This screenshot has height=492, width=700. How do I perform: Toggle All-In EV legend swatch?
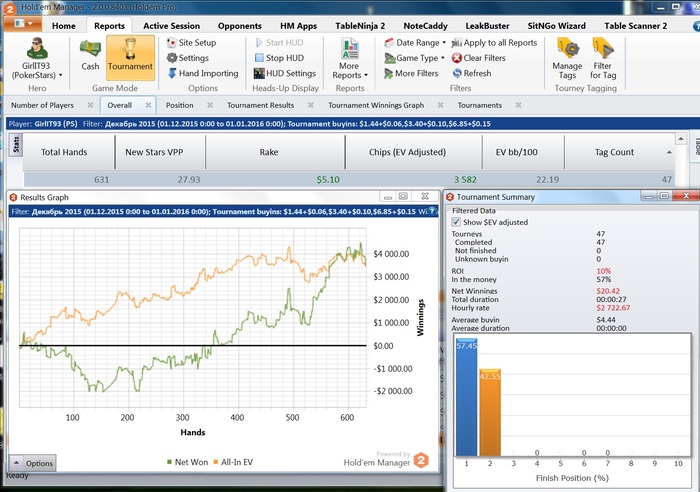click(216, 462)
